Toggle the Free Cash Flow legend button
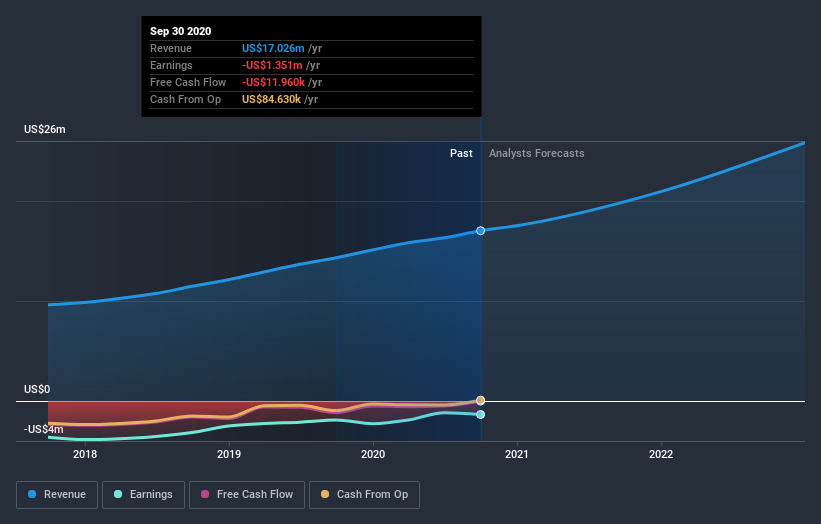Screen dimensions: 821x524 click(247, 495)
